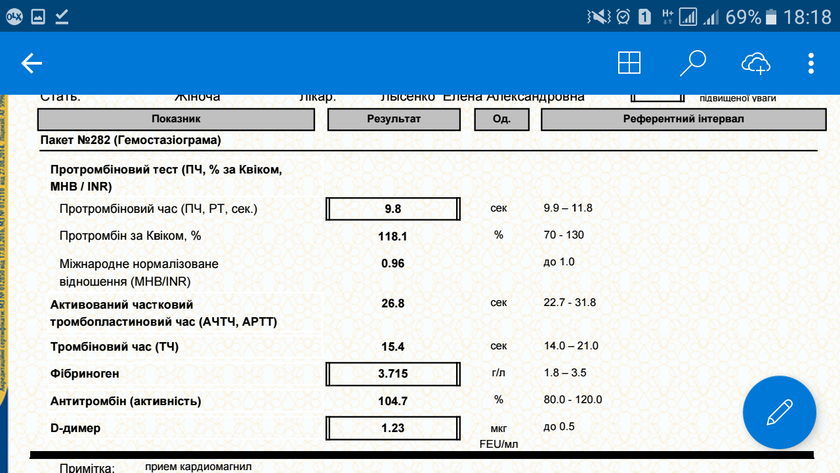The width and height of the screenshot is (840, 473).
Task: Select the boxed D-димер value 1.23
Action: (393, 428)
